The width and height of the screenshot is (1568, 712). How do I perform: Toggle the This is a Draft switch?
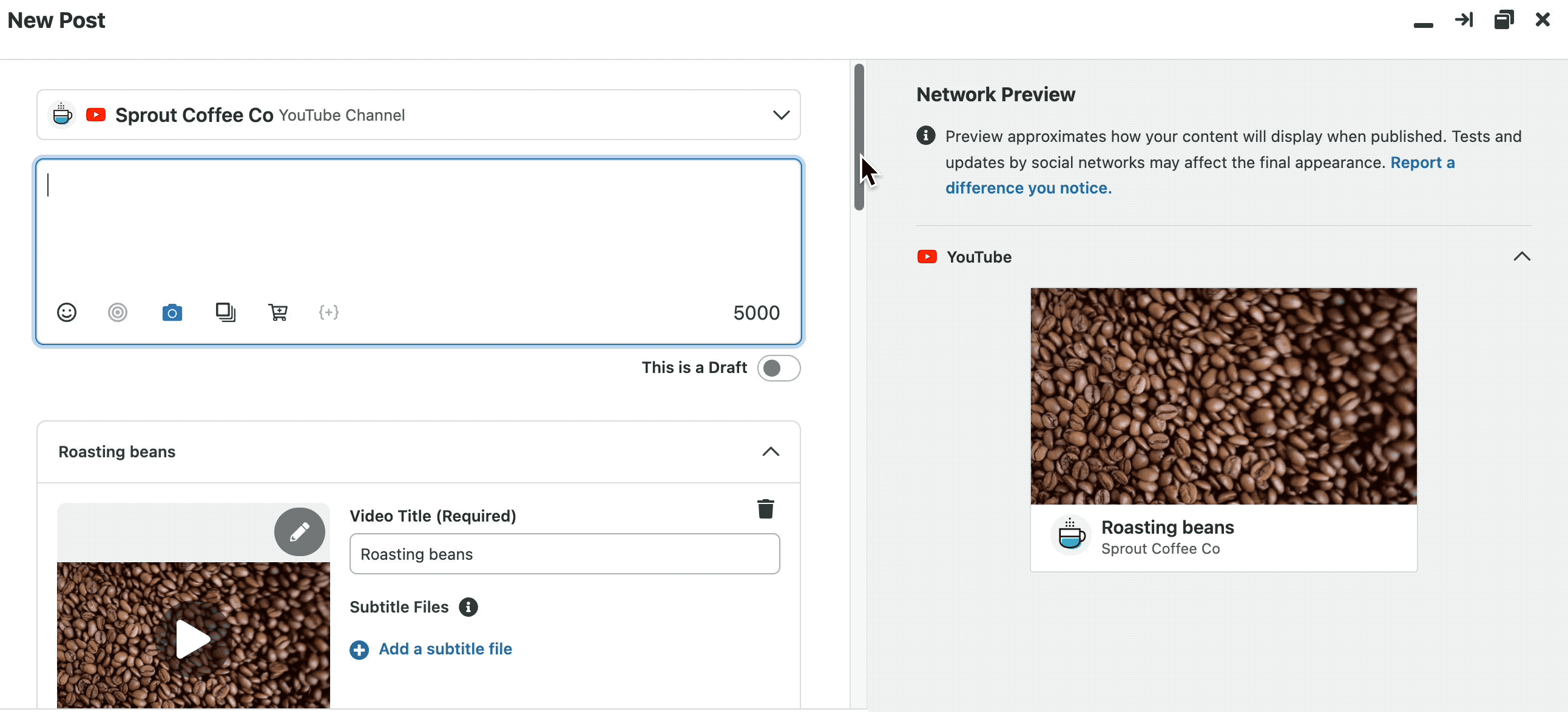coord(779,368)
